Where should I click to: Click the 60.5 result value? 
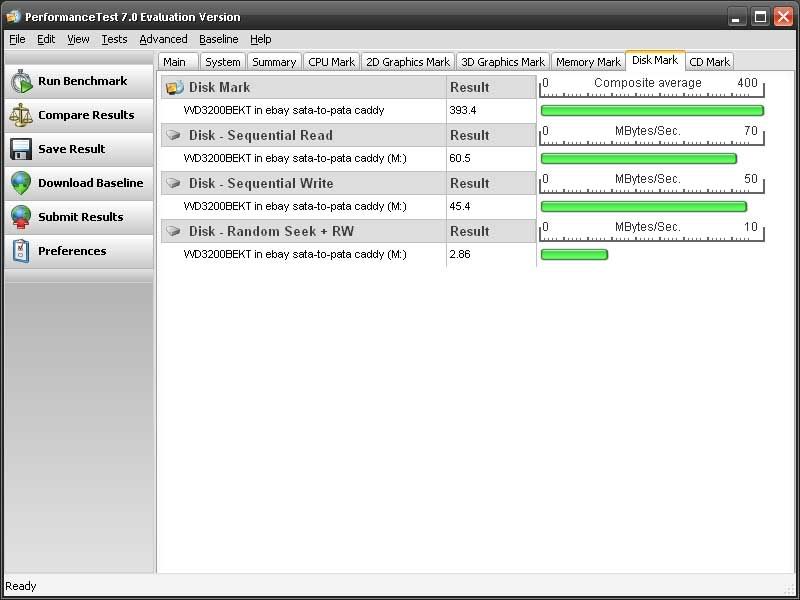click(x=460, y=158)
